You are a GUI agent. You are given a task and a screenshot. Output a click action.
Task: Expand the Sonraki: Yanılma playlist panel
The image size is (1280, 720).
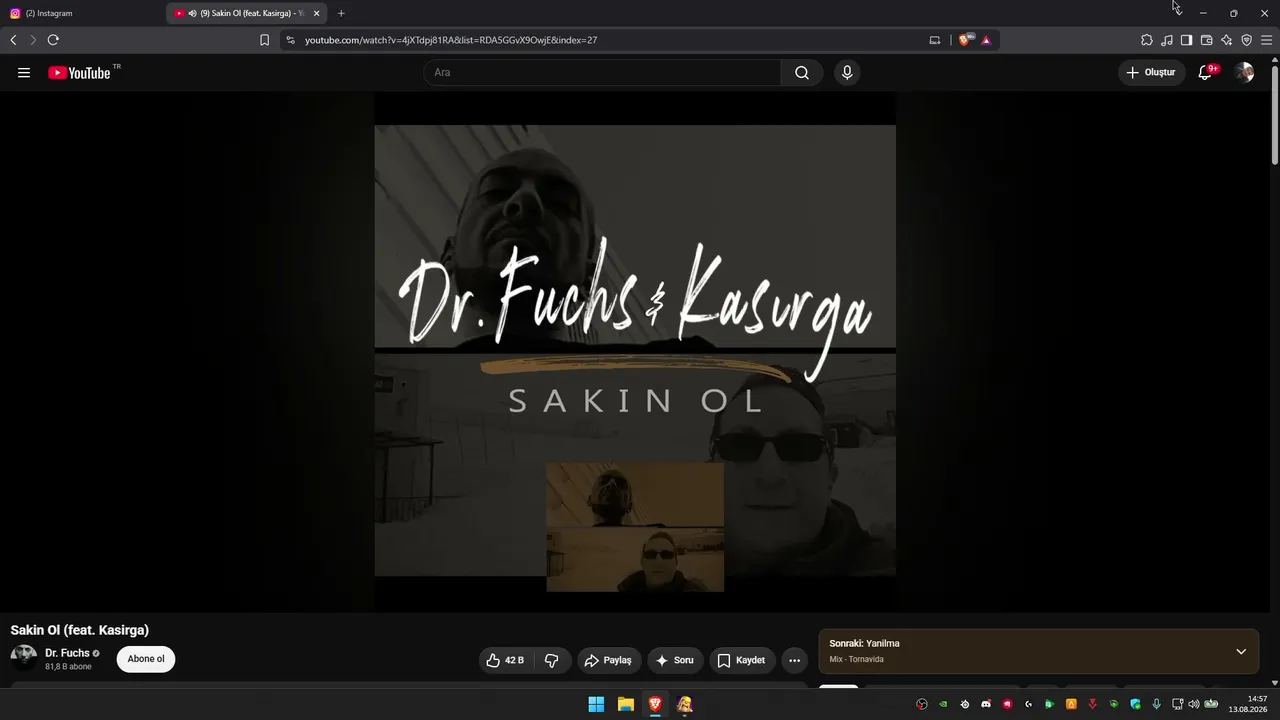point(1241,651)
